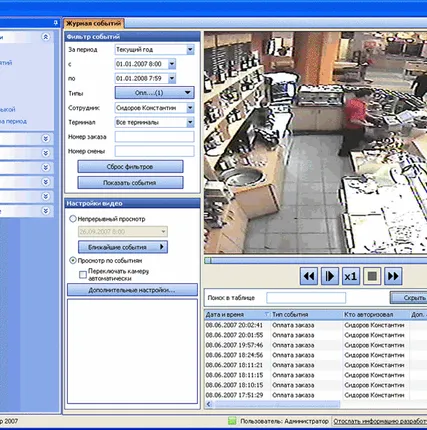Click the Номер смены input field
Viewport: 427px width, 430px height.
pyautogui.click(x=154, y=151)
